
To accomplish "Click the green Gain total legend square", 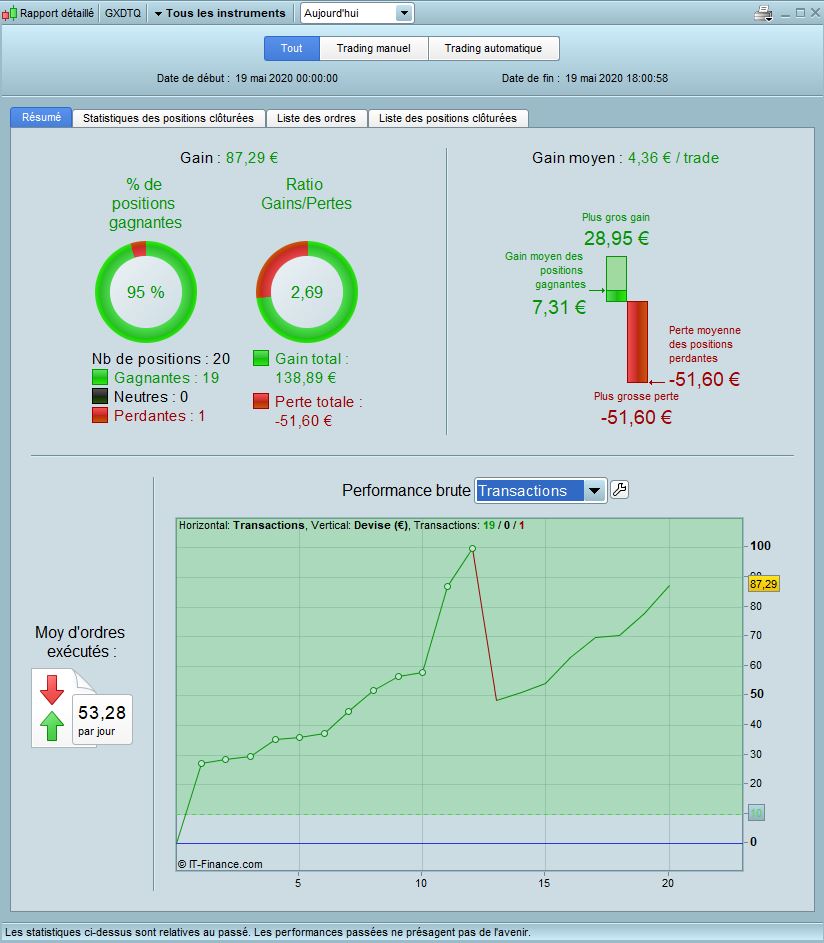I will [260, 358].
